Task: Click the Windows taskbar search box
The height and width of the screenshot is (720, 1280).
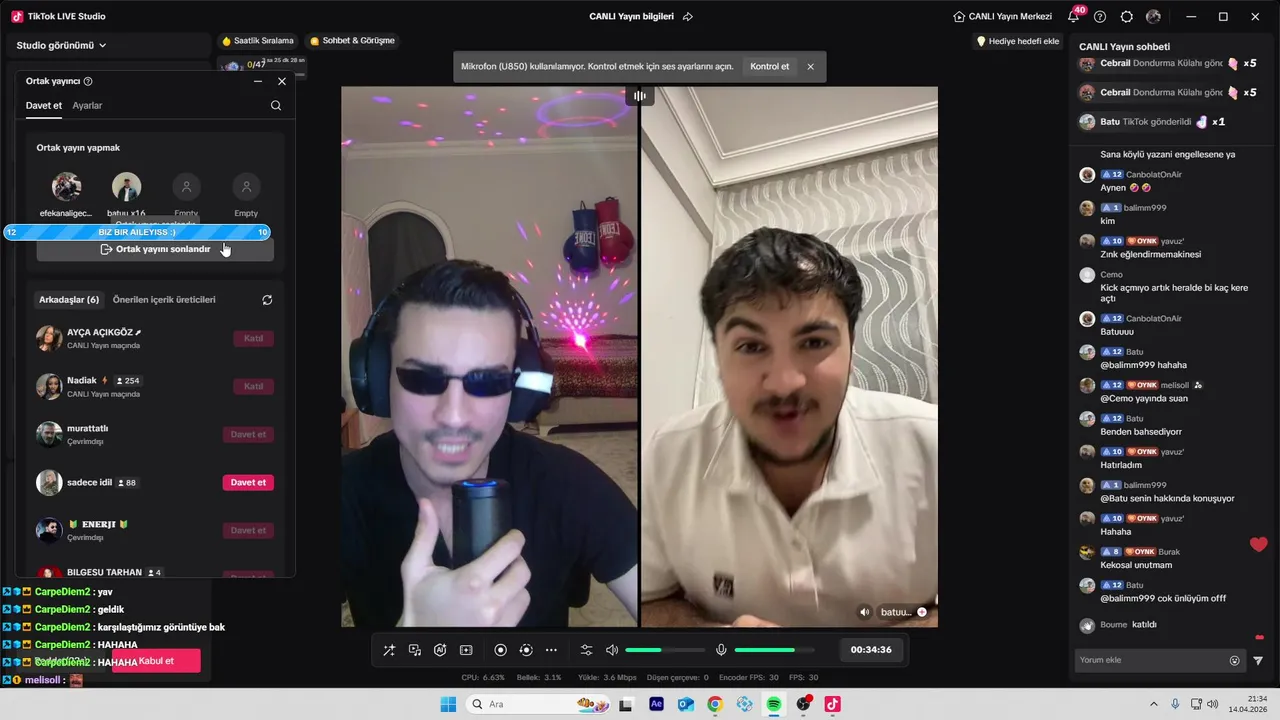Action: point(537,704)
